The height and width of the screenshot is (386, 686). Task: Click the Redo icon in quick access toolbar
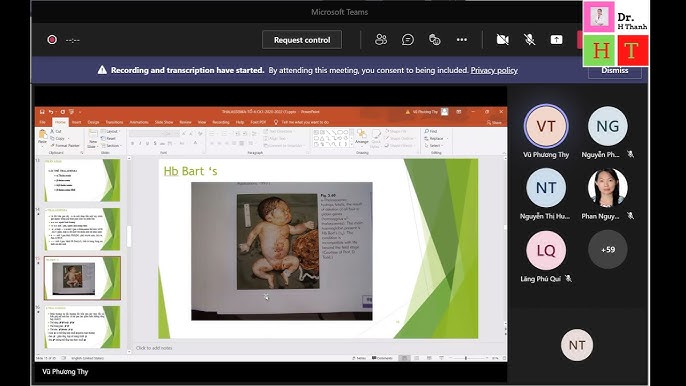click(62, 112)
